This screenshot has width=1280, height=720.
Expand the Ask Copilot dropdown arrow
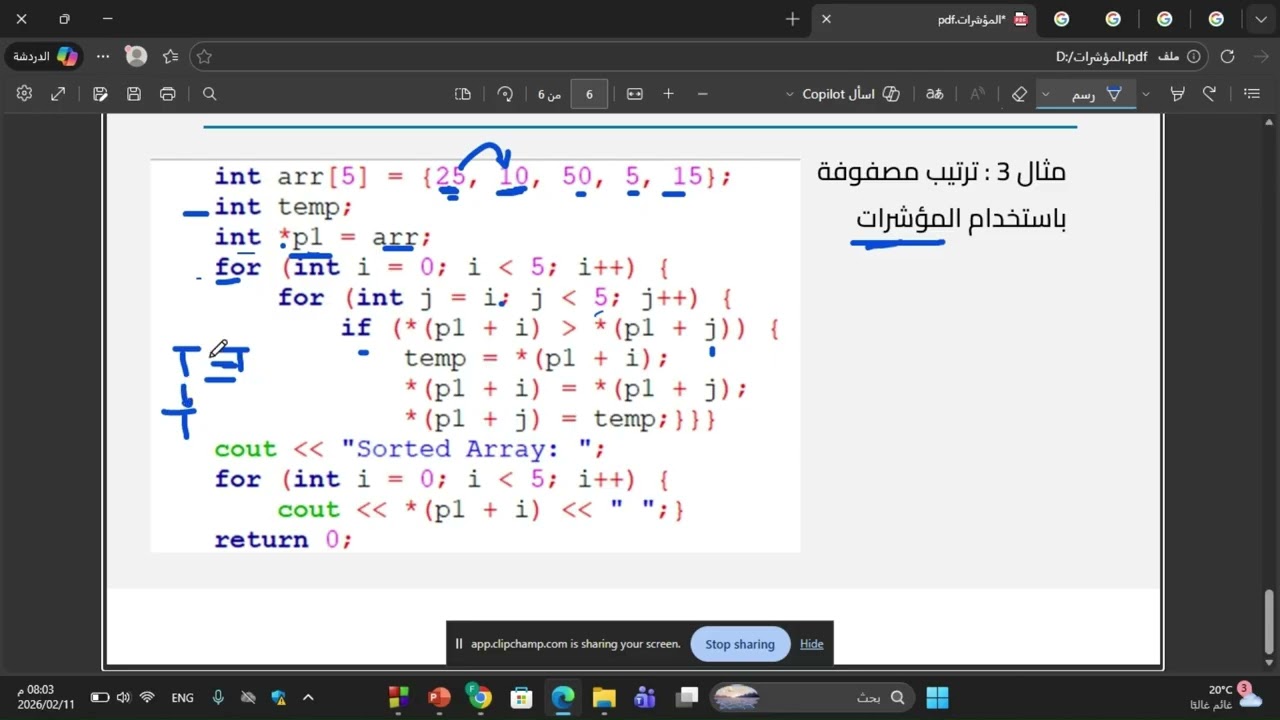pos(790,94)
